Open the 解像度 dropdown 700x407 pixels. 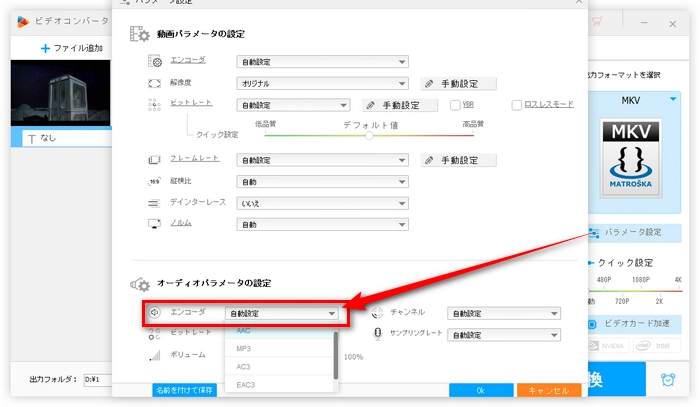click(322, 83)
